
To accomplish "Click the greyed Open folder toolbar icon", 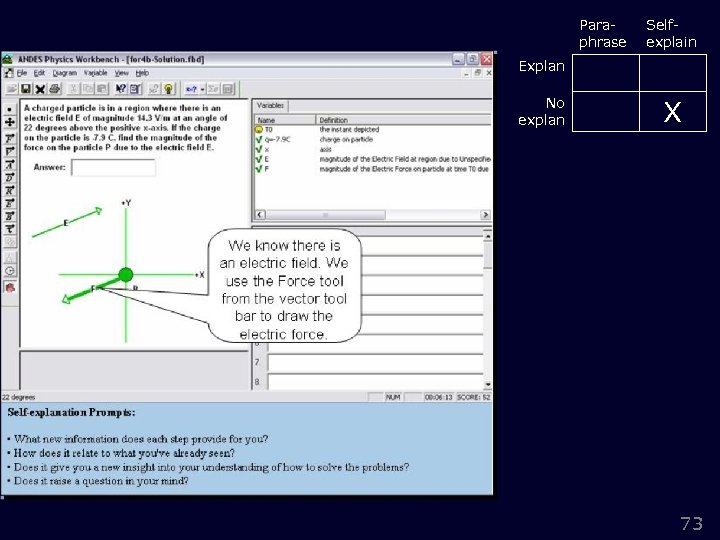I will pos(11,89).
